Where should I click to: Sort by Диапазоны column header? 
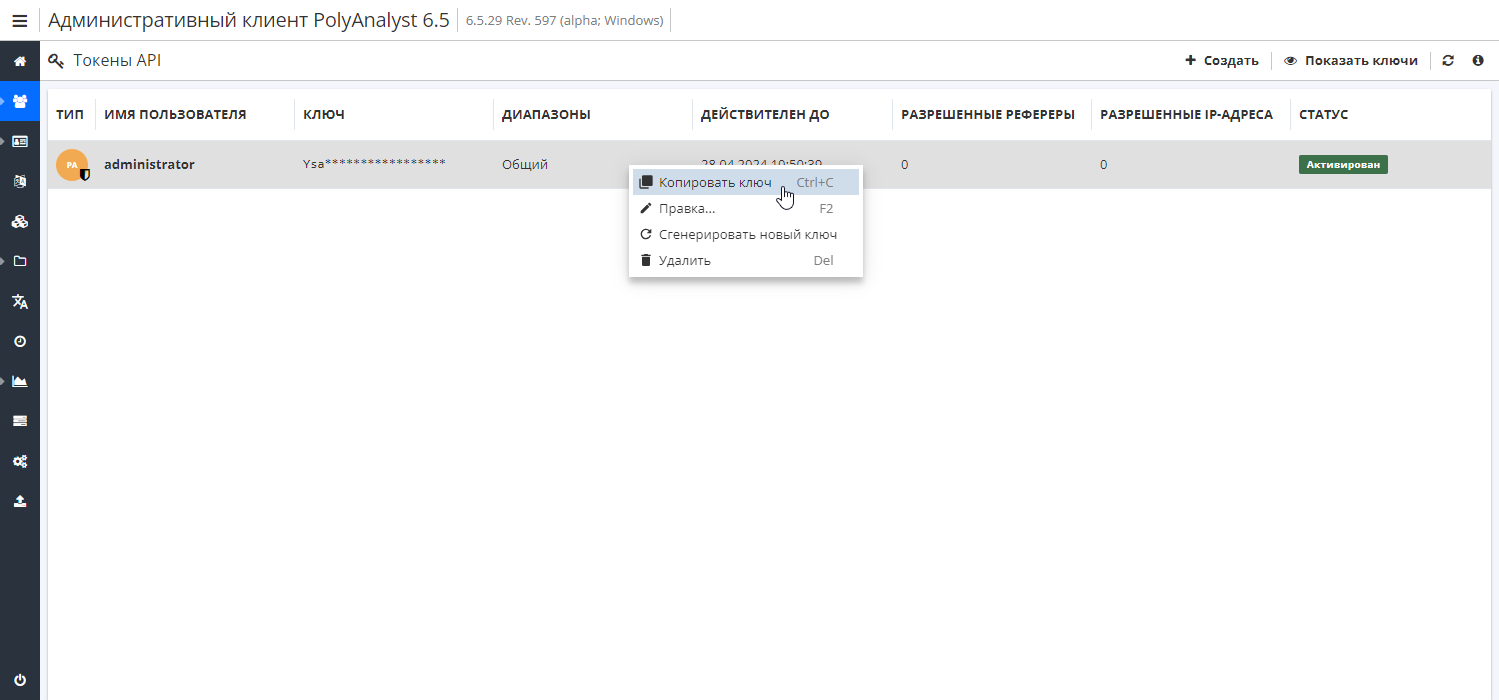(x=546, y=115)
